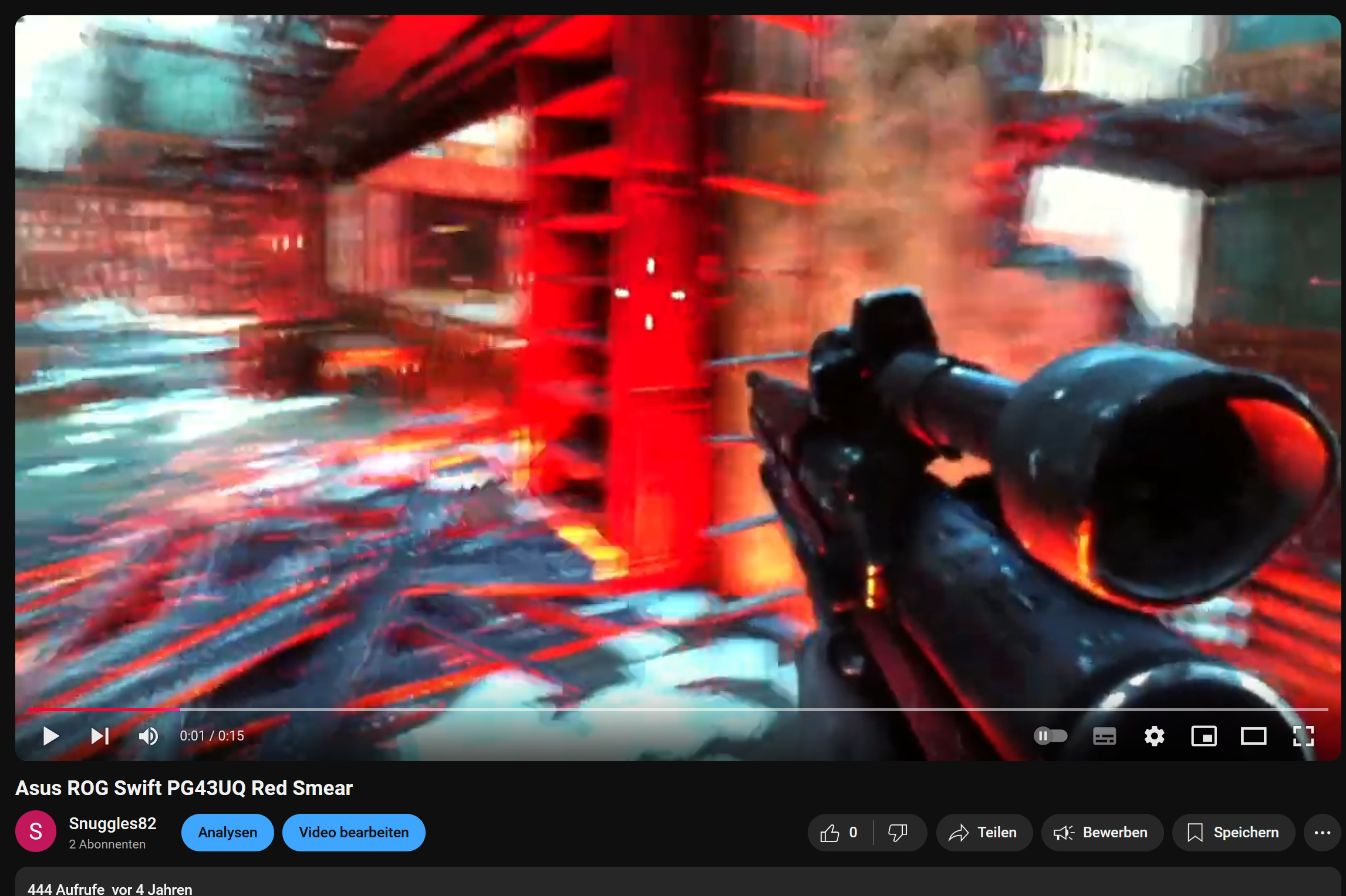Mute the video volume

click(x=149, y=736)
